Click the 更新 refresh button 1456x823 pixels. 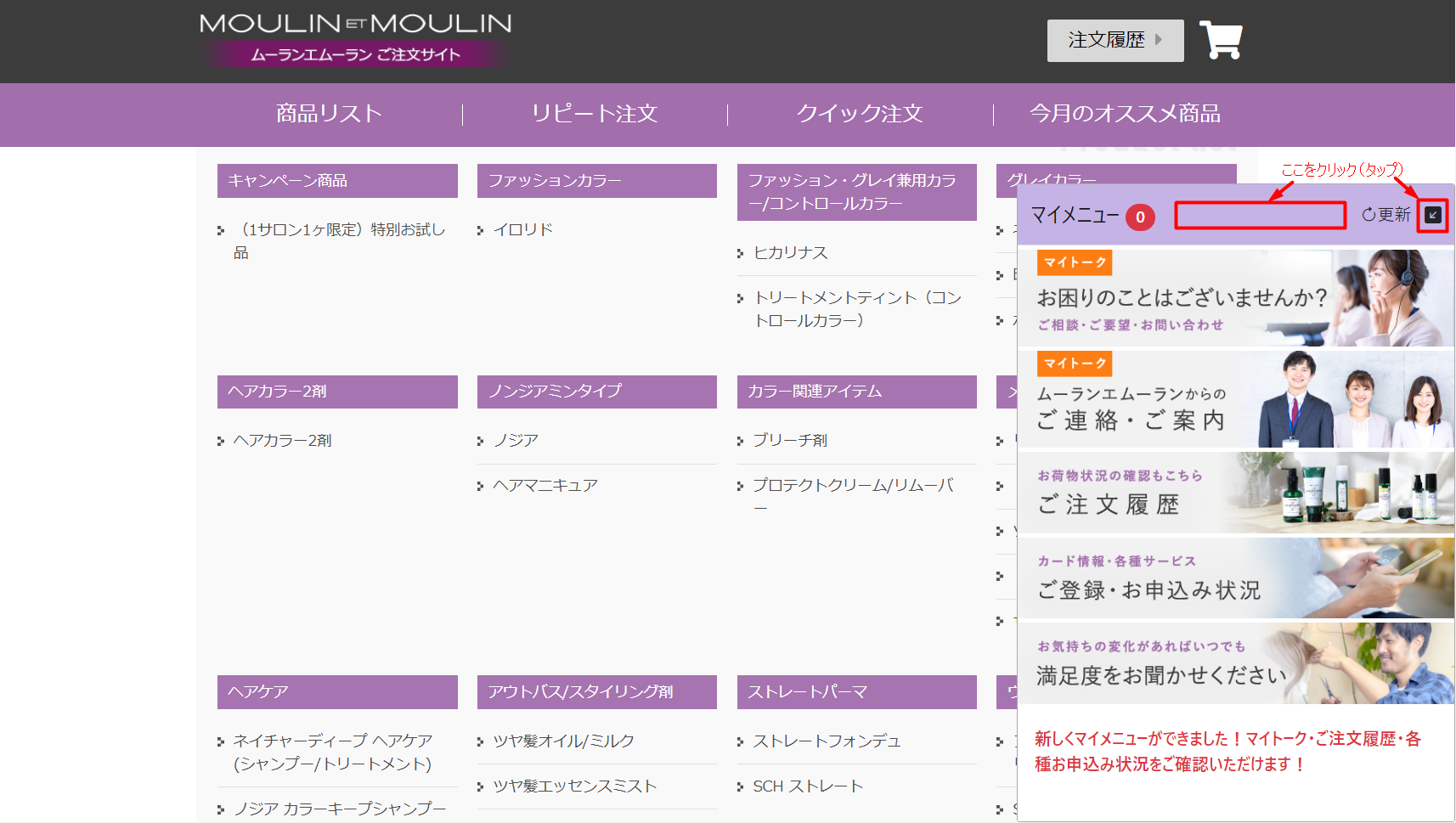point(1385,215)
